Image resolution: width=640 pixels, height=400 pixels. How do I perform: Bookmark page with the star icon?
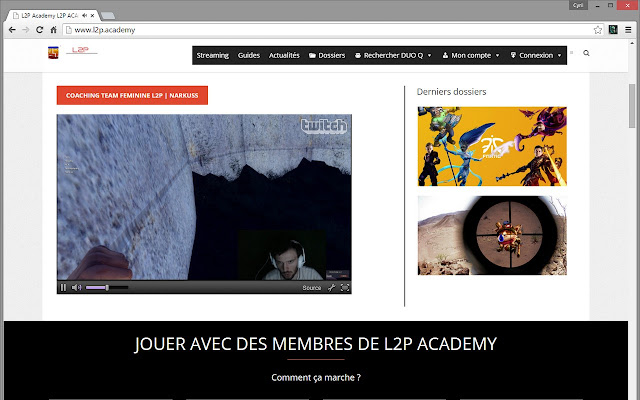(x=598, y=30)
